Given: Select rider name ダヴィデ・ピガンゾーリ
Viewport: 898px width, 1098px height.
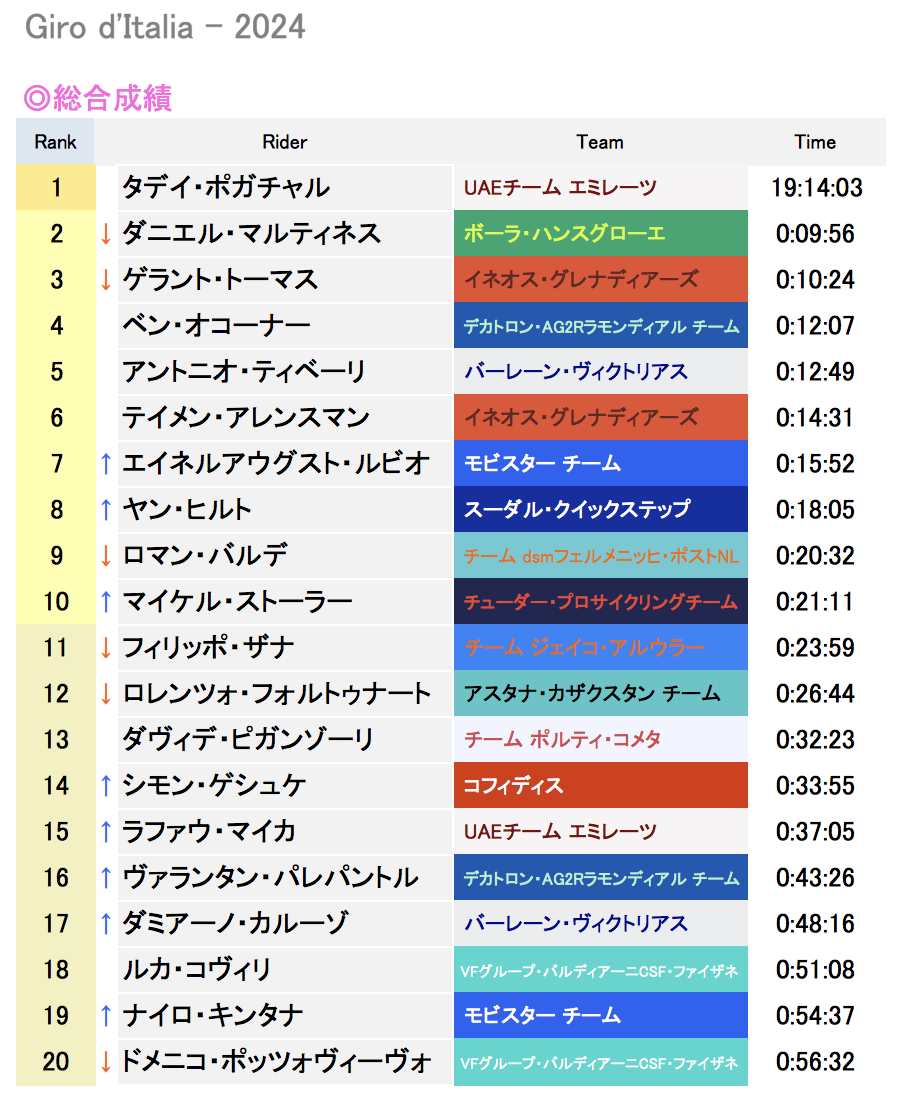Looking at the screenshot, I should click(x=248, y=739).
